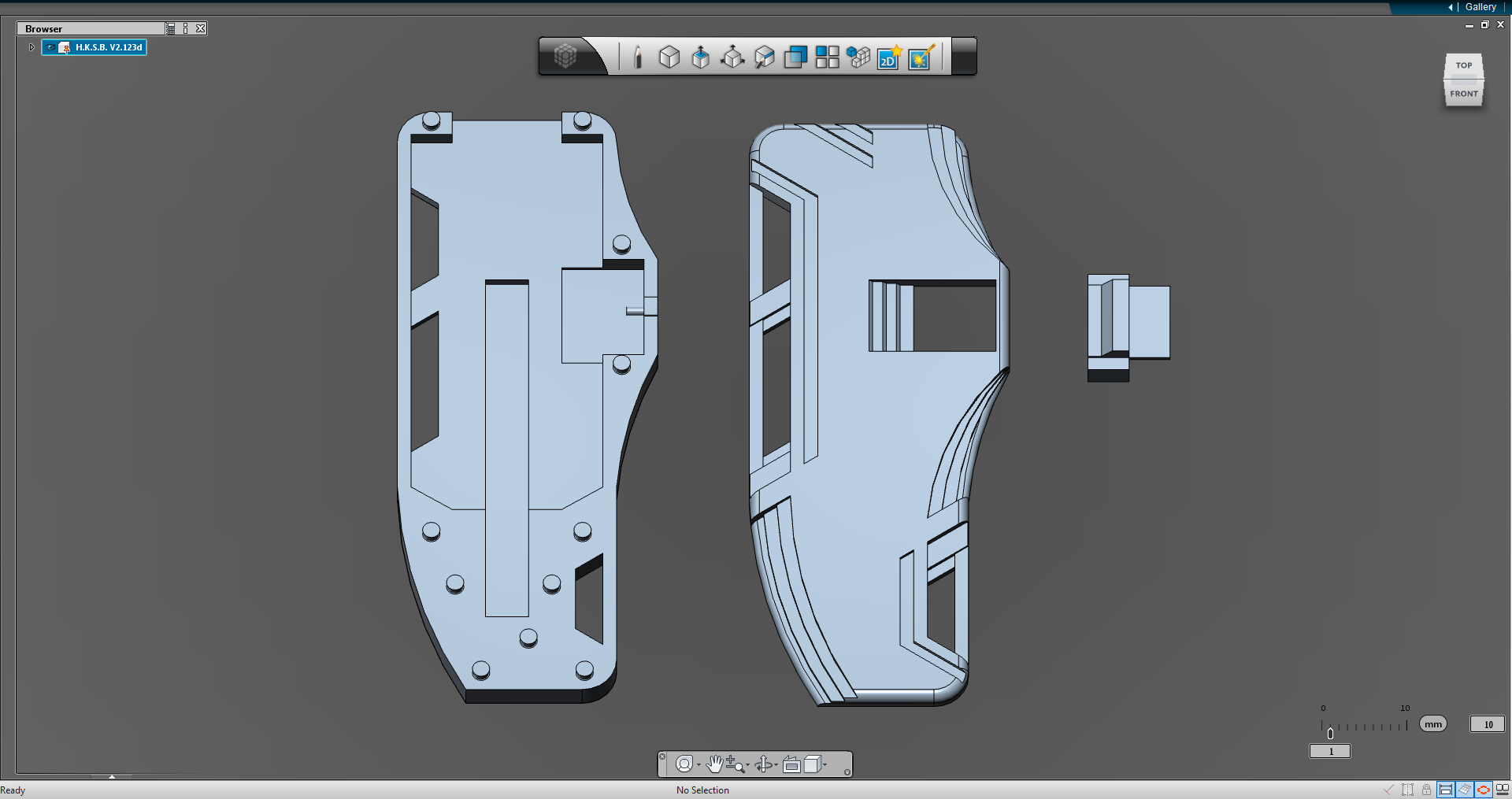The height and width of the screenshot is (799, 1512).
Task: Select the Transform move tool
Action: pyautogui.click(x=732, y=57)
